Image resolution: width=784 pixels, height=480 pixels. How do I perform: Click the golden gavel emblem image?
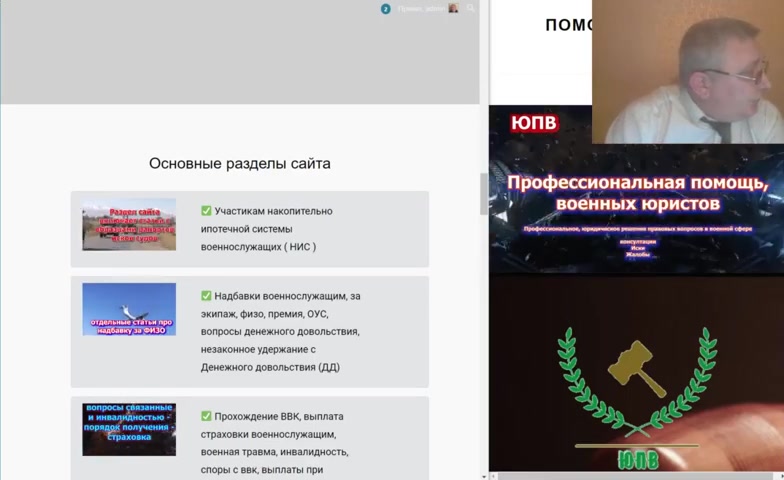point(637,368)
